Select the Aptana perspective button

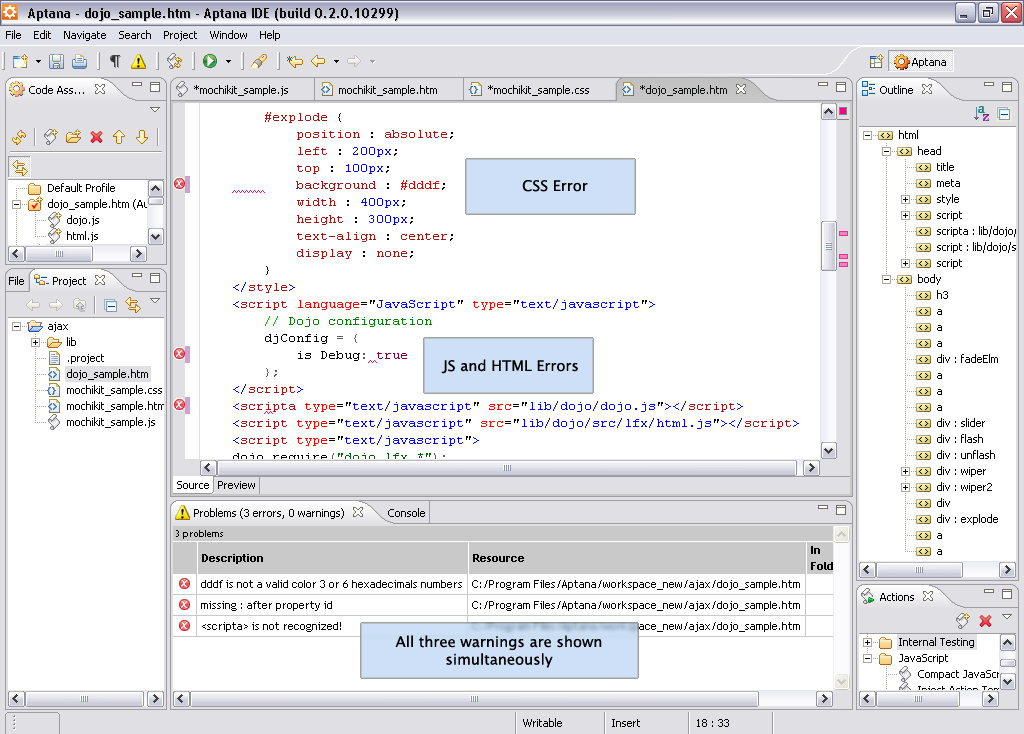pos(921,62)
